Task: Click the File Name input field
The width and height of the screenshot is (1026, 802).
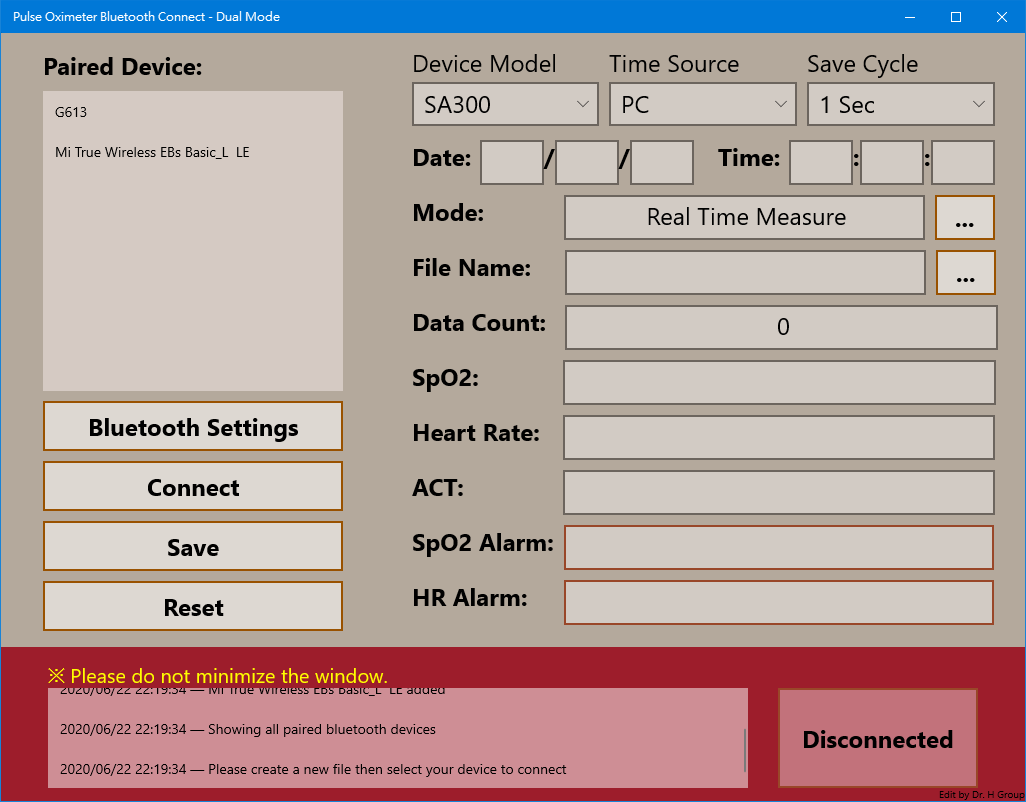Action: [745, 272]
